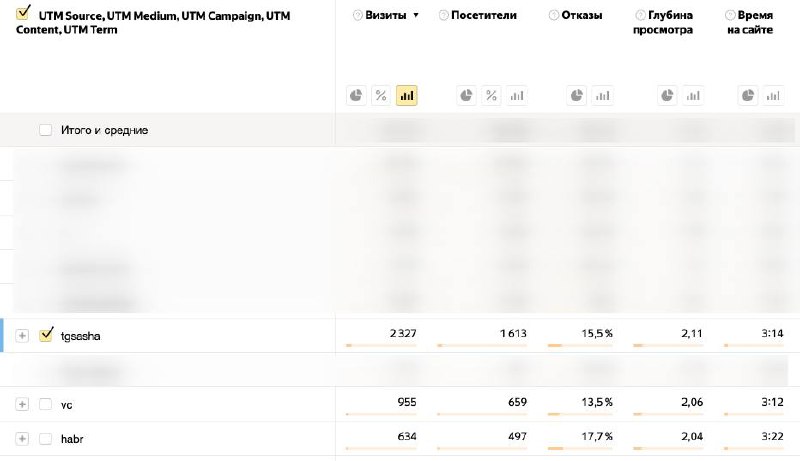Tick the habr row checkbox
This screenshot has width=800, height=461.
pyautogui.click(x=45, y=438)
